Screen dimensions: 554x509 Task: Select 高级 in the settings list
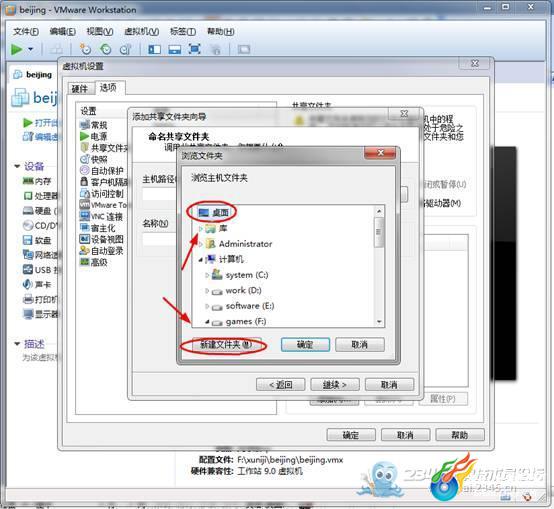[x=94, y=262]
